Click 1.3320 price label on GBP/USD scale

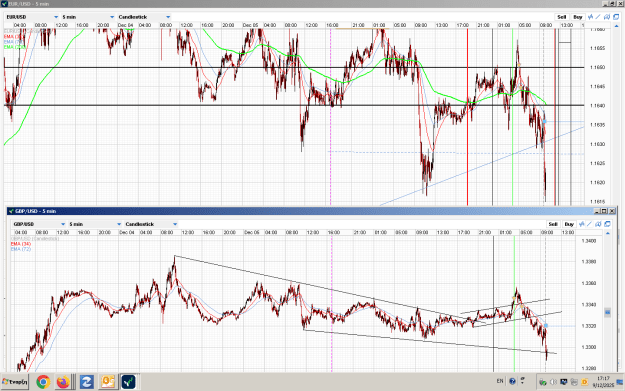pyautogui.click(x=589, y=326)
